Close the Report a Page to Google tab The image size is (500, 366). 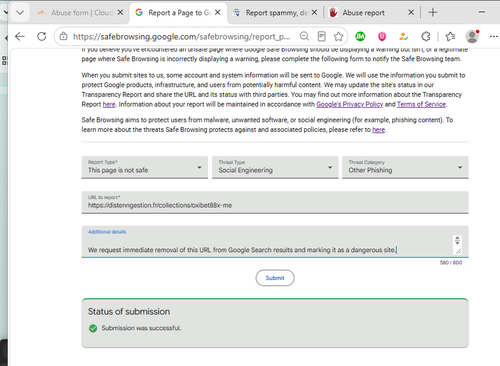(x=218, y=12)
